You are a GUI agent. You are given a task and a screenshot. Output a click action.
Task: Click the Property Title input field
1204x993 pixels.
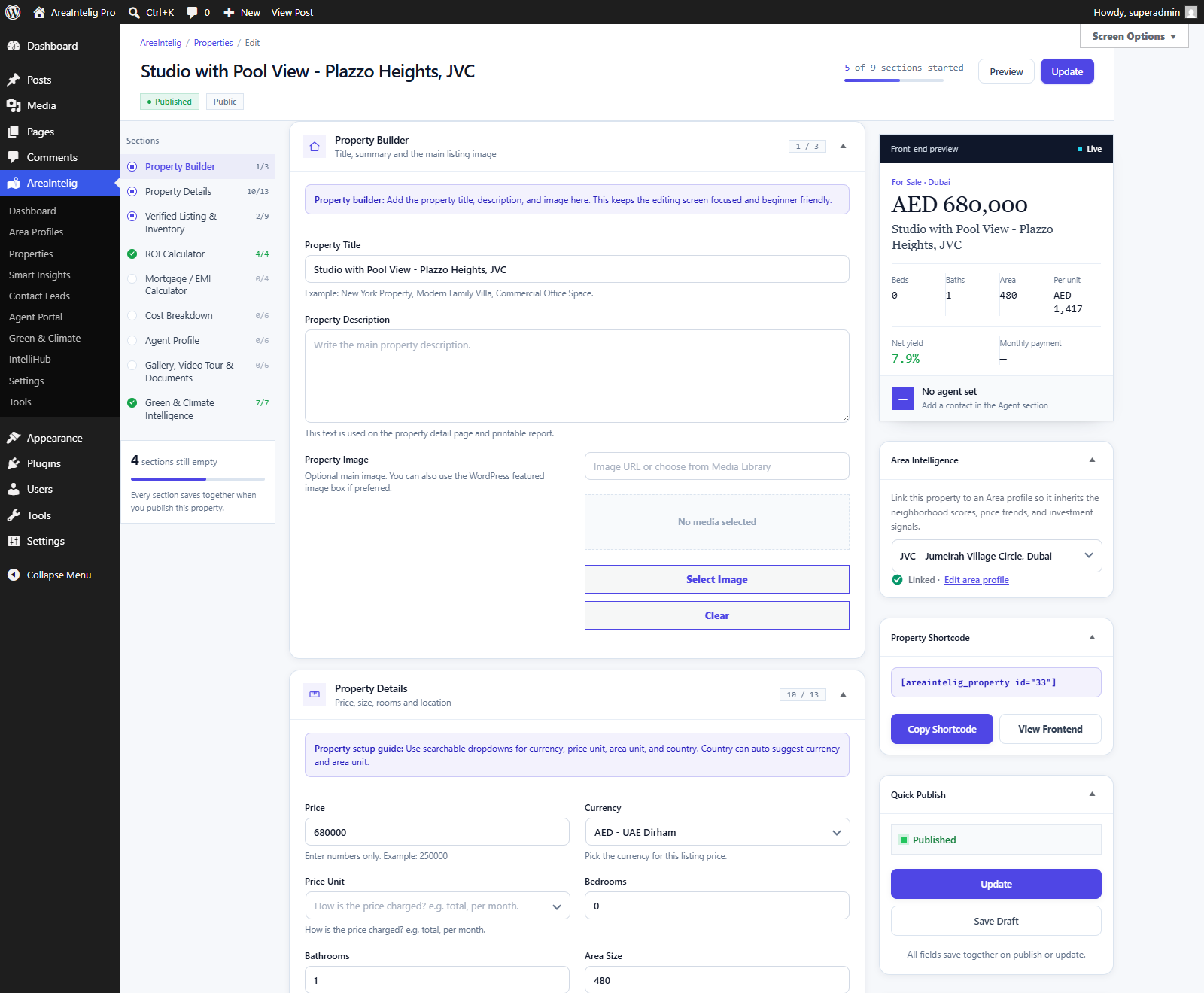pos(577,269)
